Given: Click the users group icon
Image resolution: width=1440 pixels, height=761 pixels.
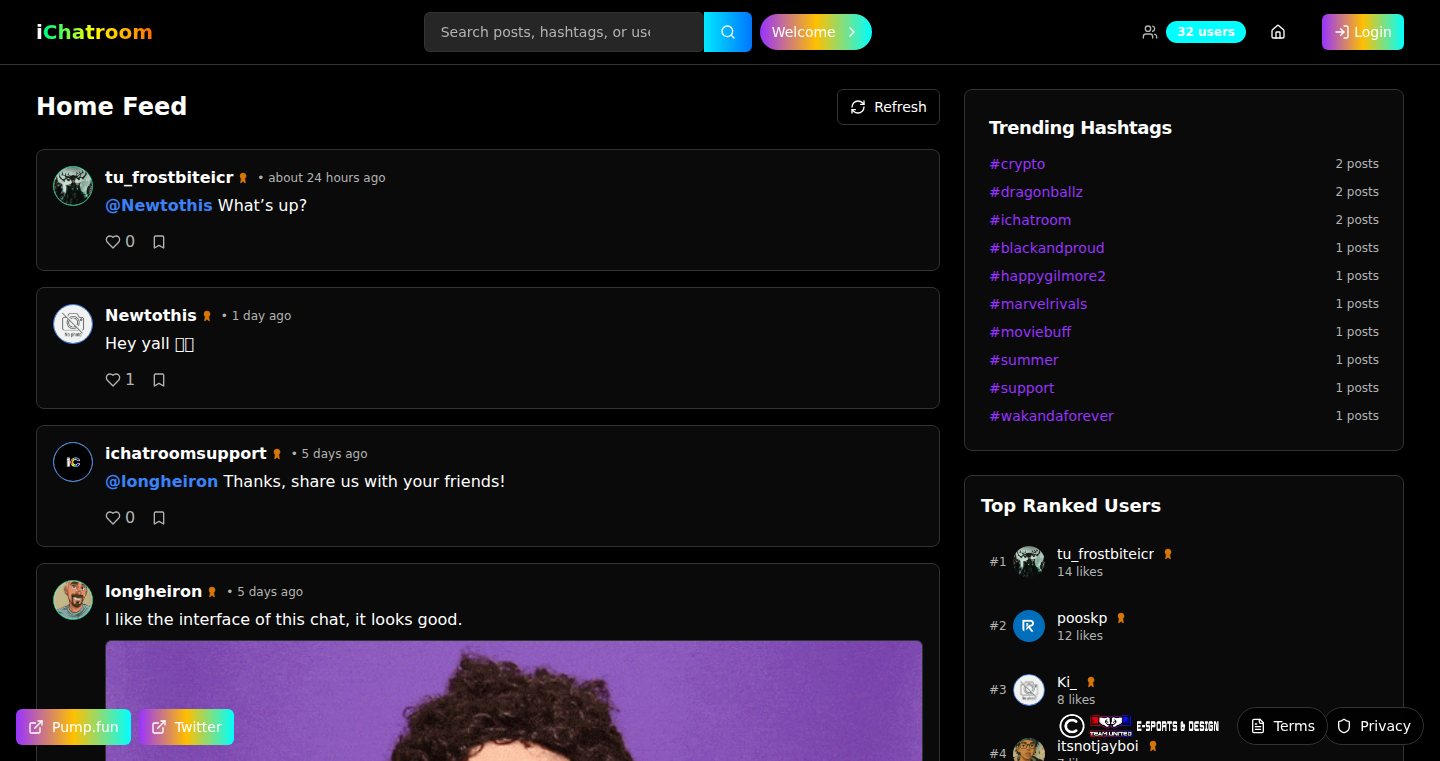Looking at the screenshot, I should click(x=1150, y=32).
